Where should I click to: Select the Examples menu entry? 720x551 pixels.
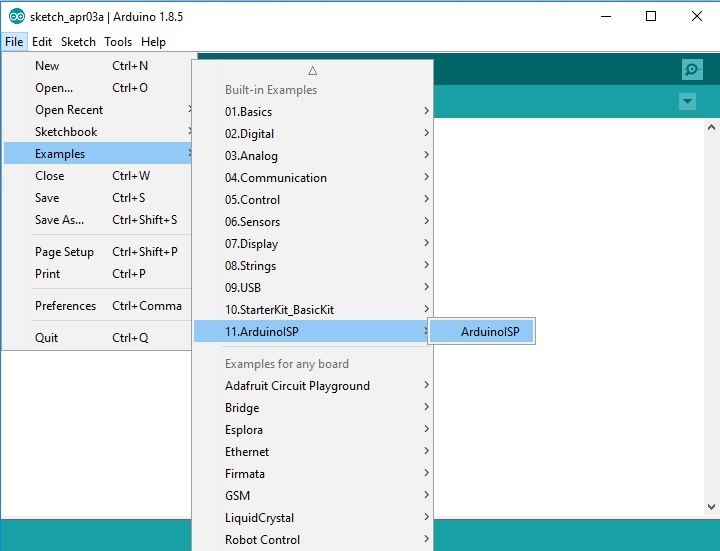pos(97,153)
